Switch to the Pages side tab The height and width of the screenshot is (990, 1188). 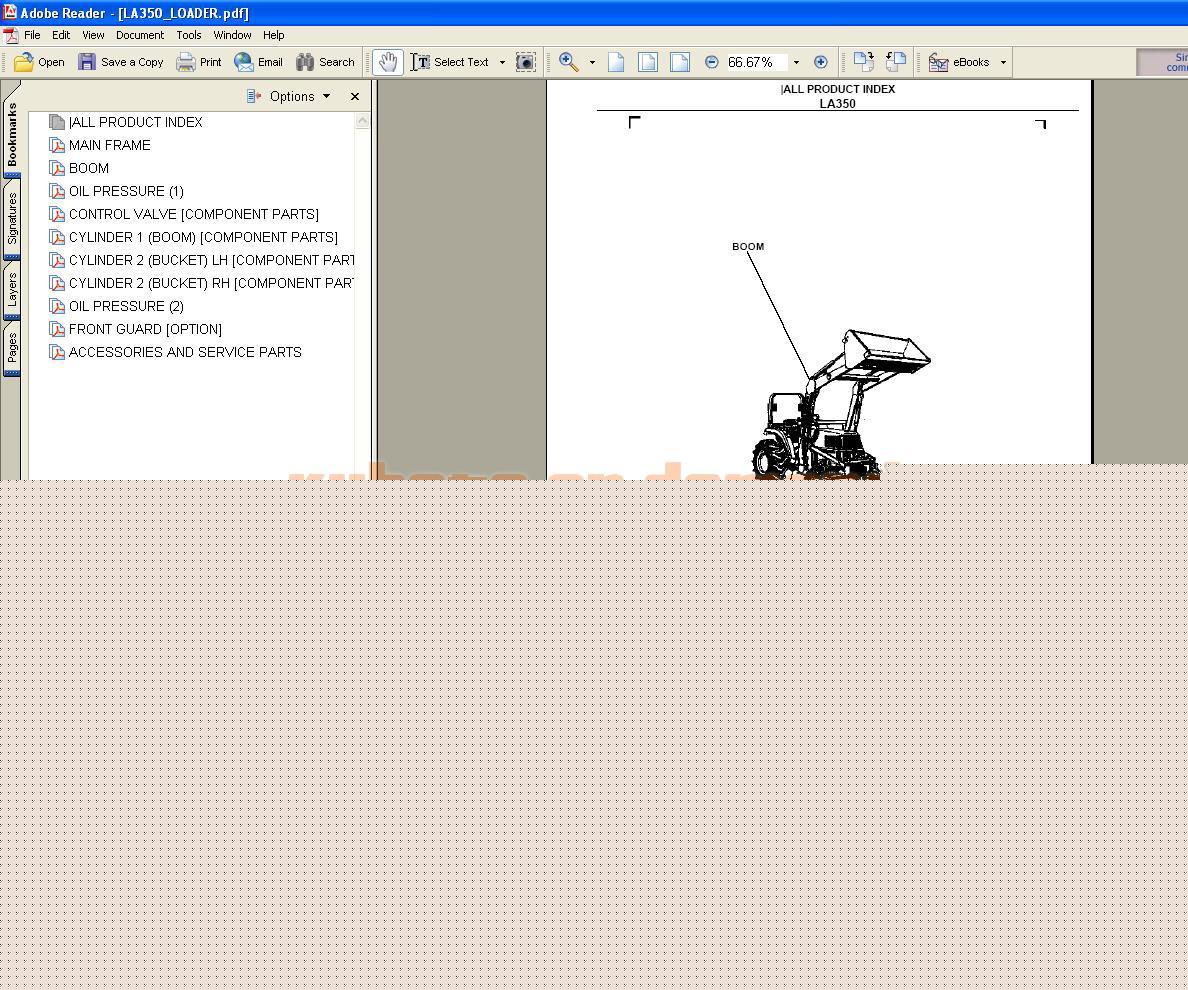coord(11,349)
